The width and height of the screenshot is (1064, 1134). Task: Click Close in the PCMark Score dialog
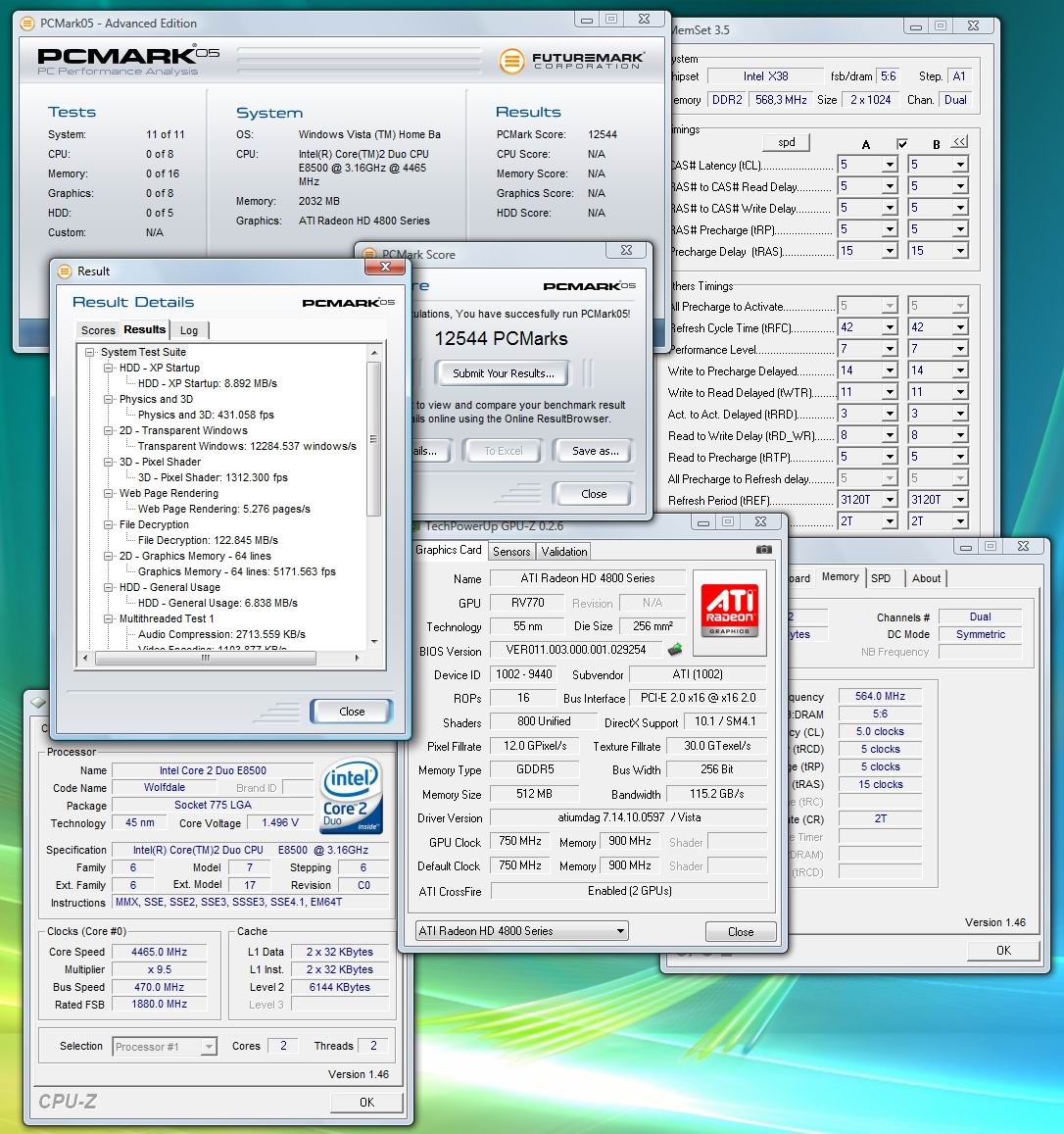coord(594,494)
